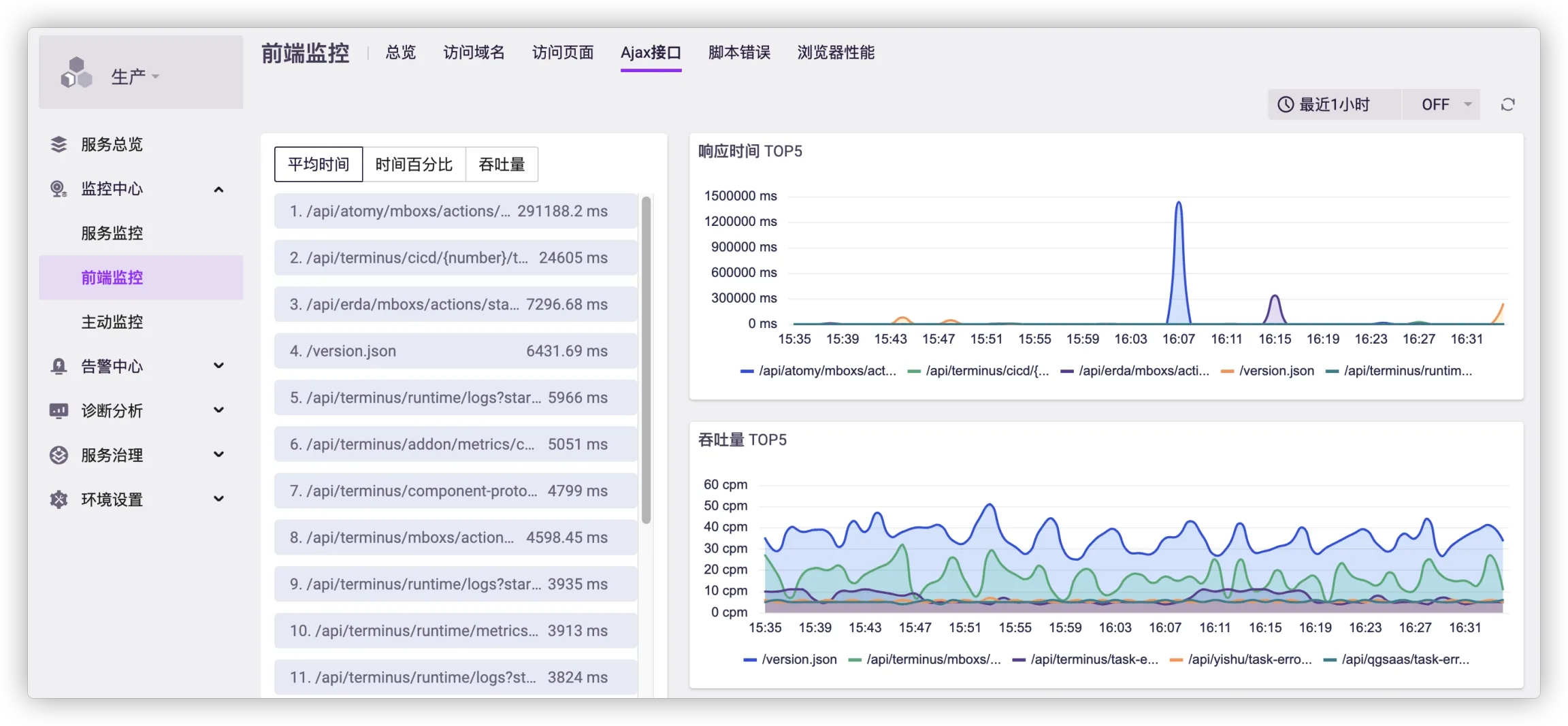Switch to the 浏览器性能 tab
This screenshot has height=726, width=1568.
click(836, 52)
